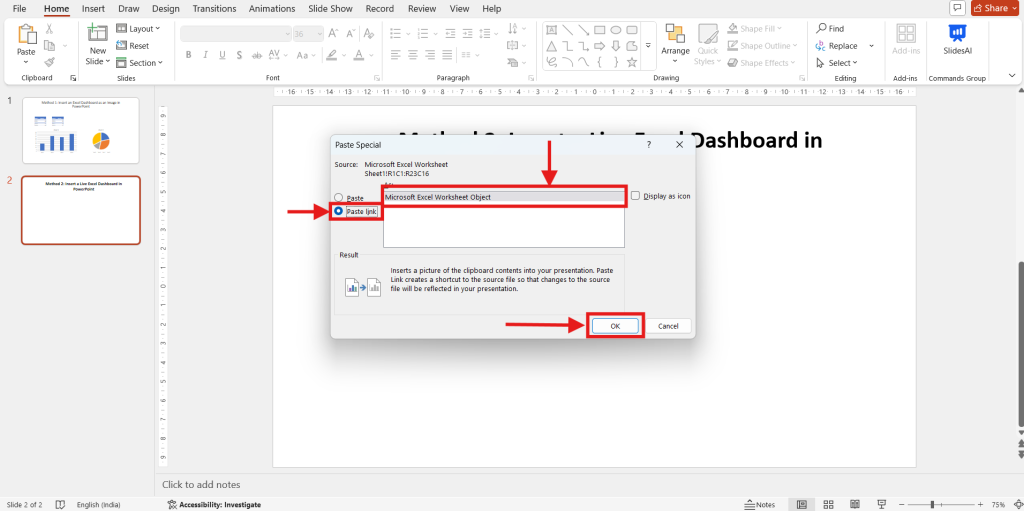
Task: Start Slide Show from status bar
Action: [882, 504]
